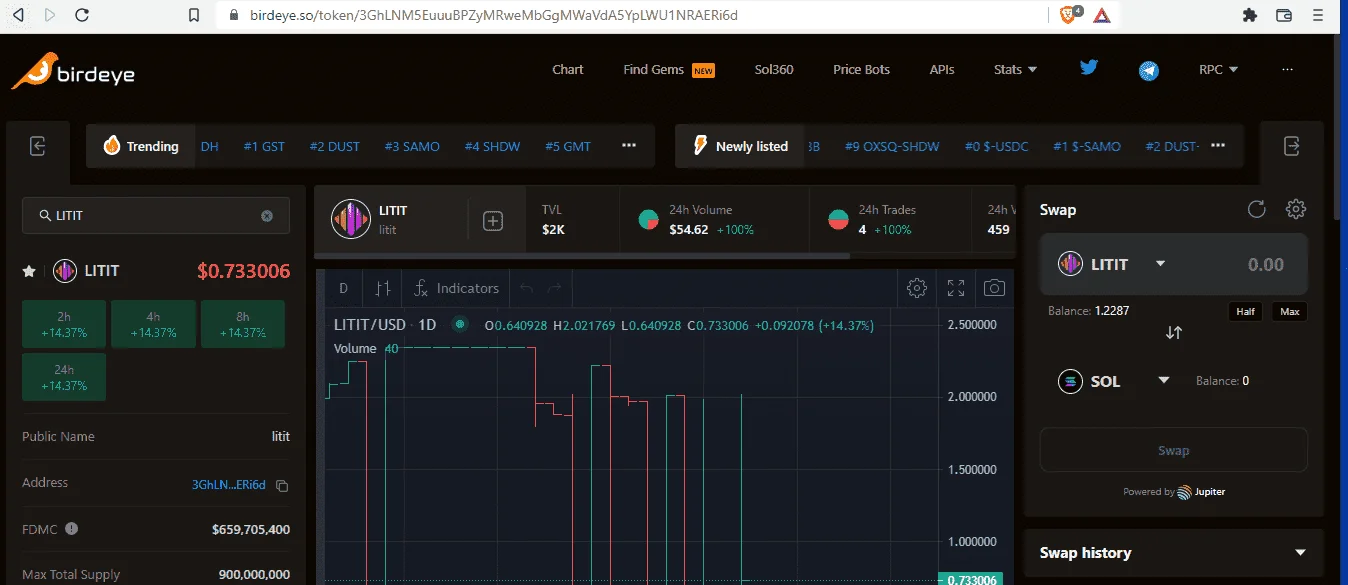Expand more Newly listed ellipsis

click(1218, 146)
